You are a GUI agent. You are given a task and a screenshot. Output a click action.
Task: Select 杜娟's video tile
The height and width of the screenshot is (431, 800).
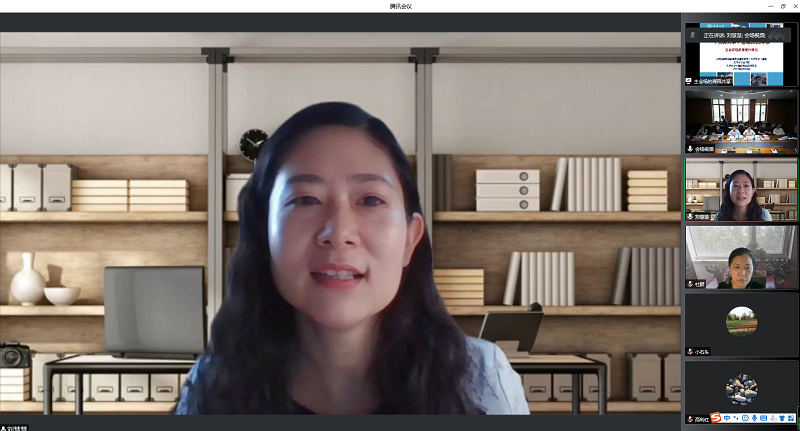point(741,257)
